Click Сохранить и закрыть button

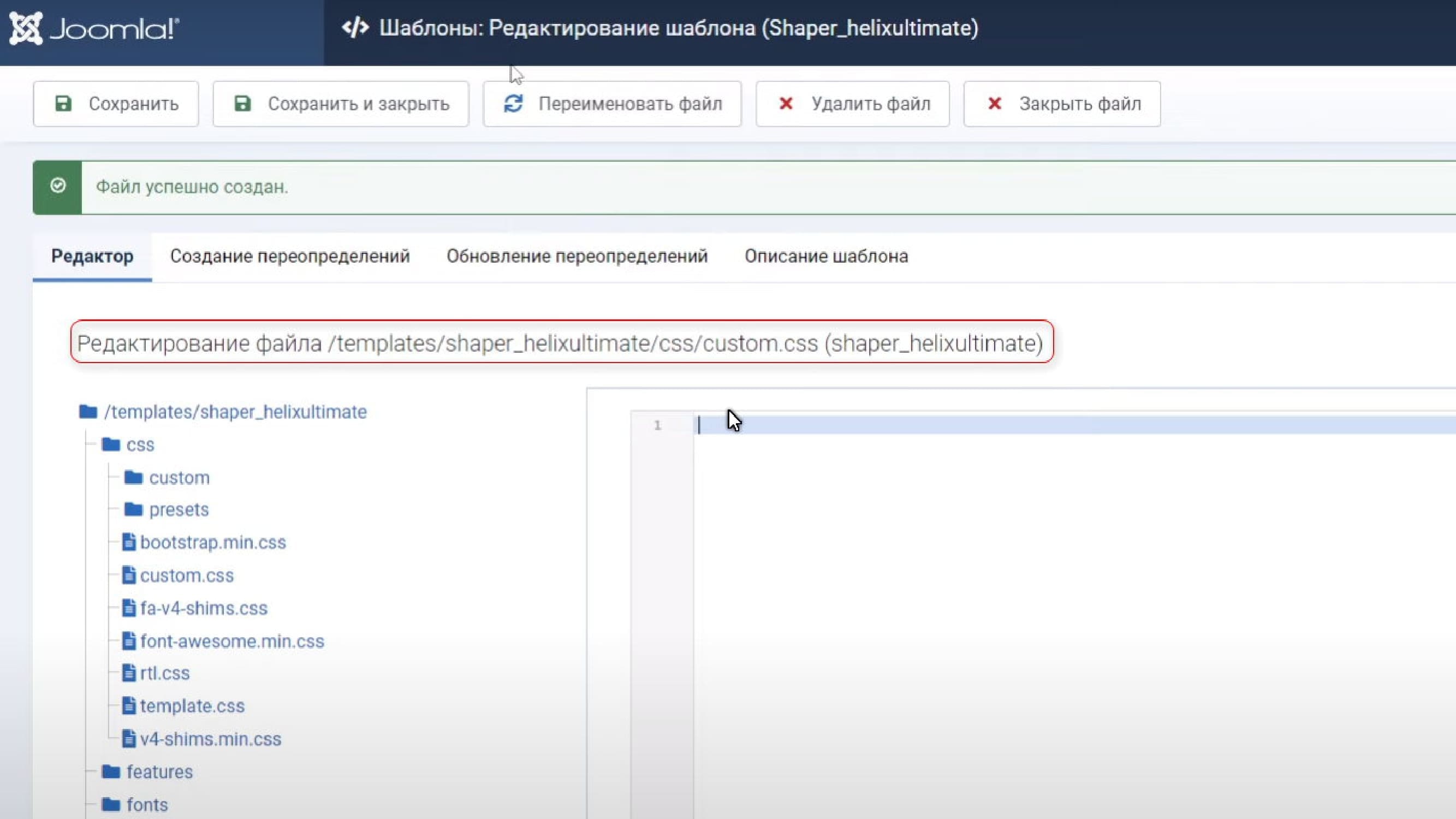pos(341,104)
